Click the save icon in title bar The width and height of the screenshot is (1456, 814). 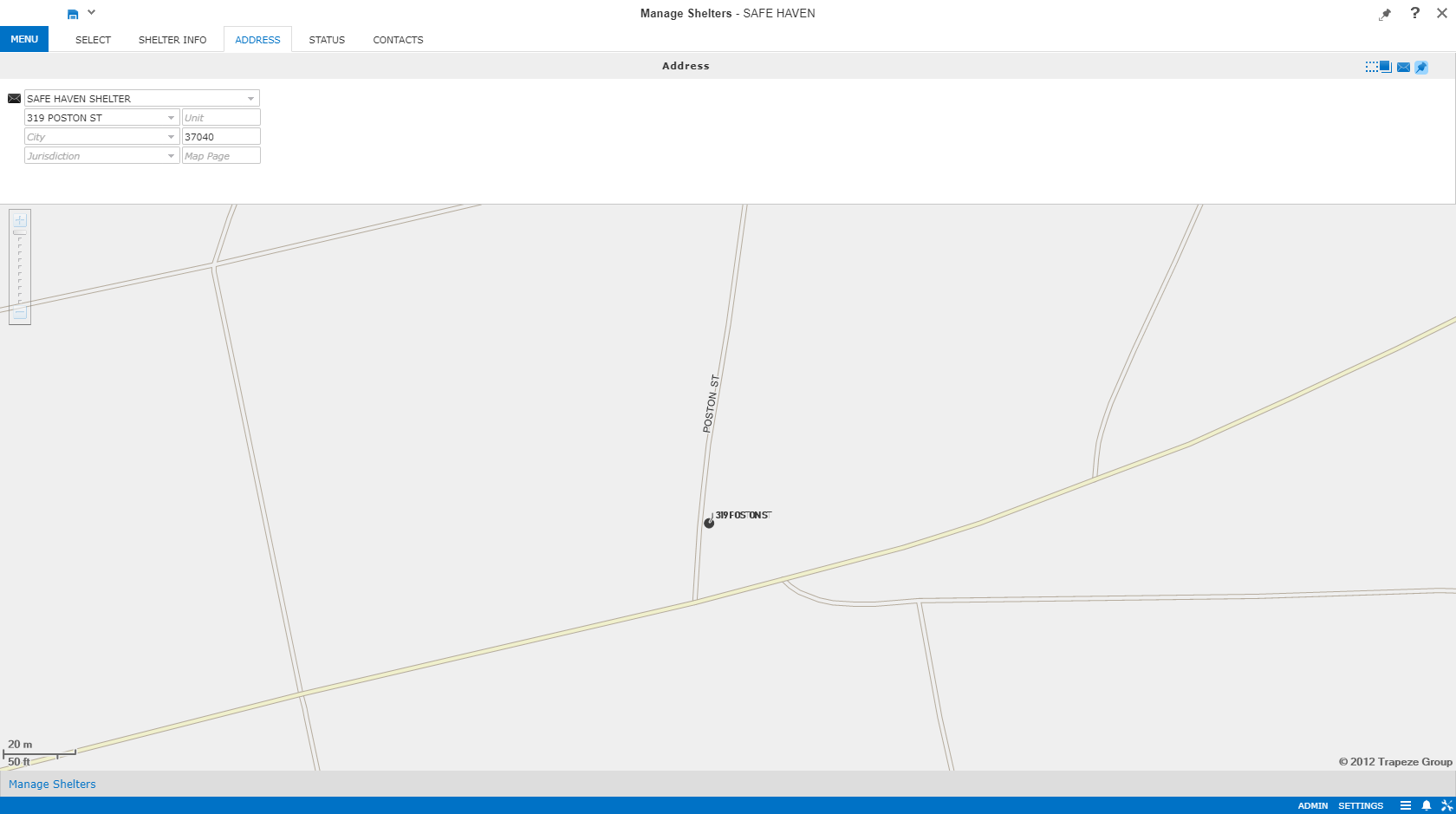point(73,14)
